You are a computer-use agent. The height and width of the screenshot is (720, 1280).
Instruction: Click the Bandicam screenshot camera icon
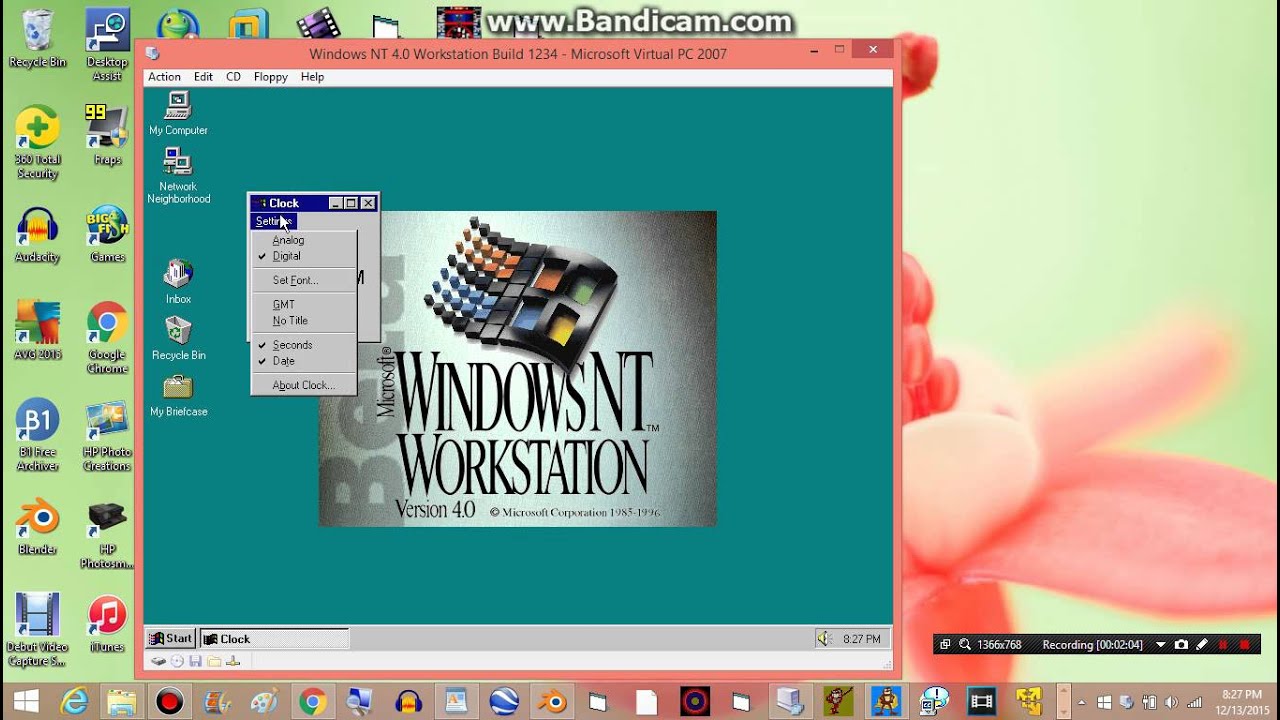1181,645
